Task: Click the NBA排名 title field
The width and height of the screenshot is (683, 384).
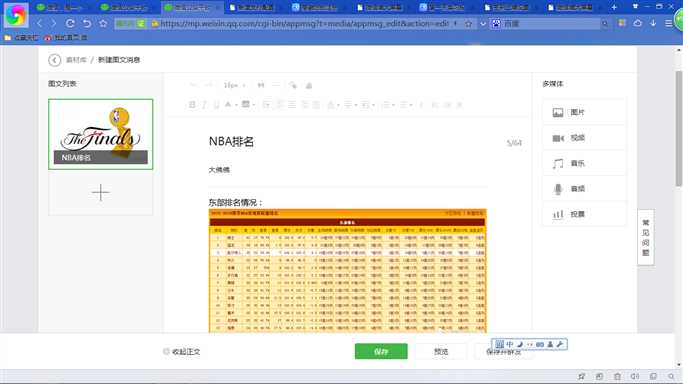Action: click(348, 141)
